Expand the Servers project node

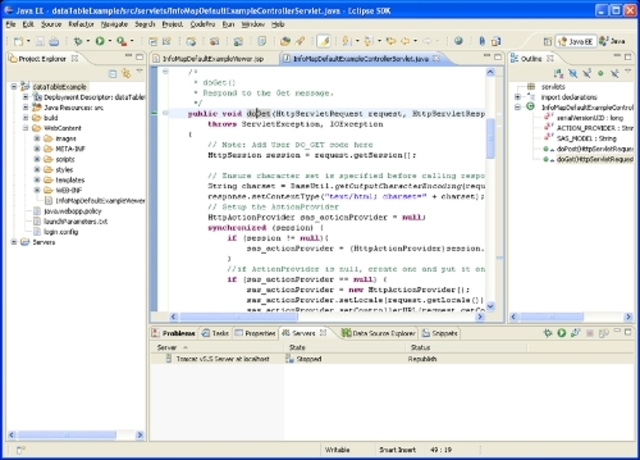pos(12,242)
